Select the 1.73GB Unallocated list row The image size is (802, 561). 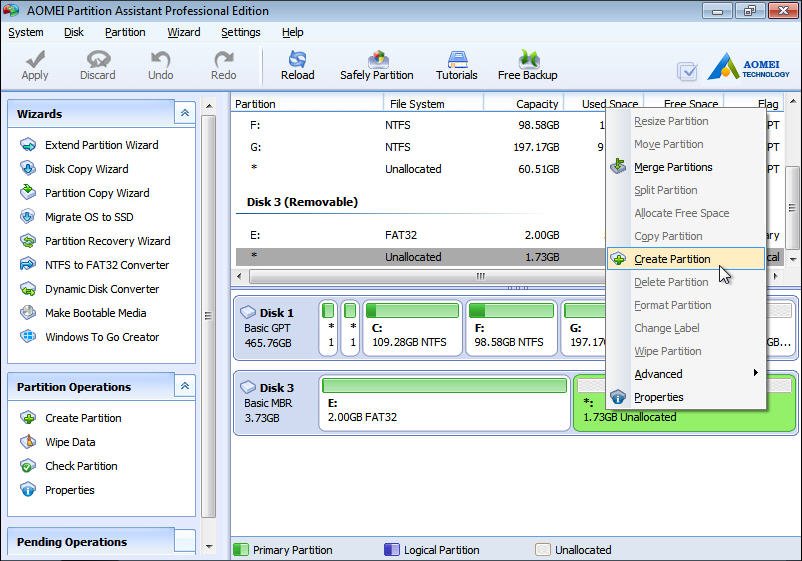(419, 257)
